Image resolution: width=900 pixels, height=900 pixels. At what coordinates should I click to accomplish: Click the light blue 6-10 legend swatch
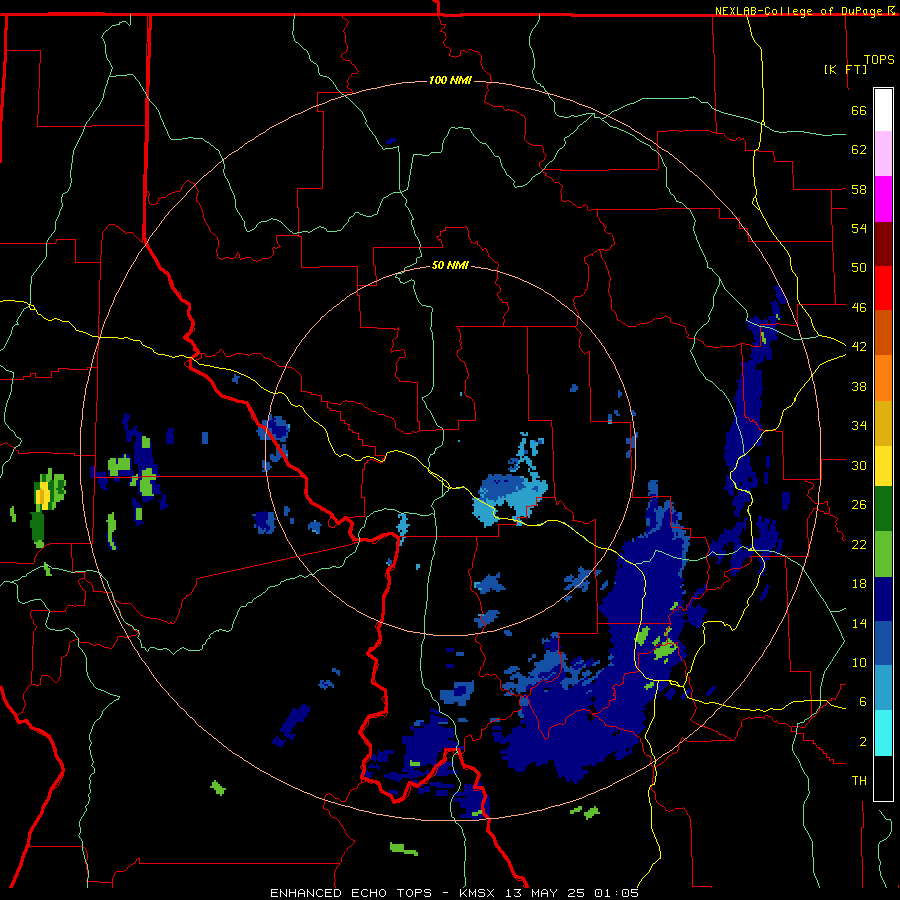click(x=883, y=688)
